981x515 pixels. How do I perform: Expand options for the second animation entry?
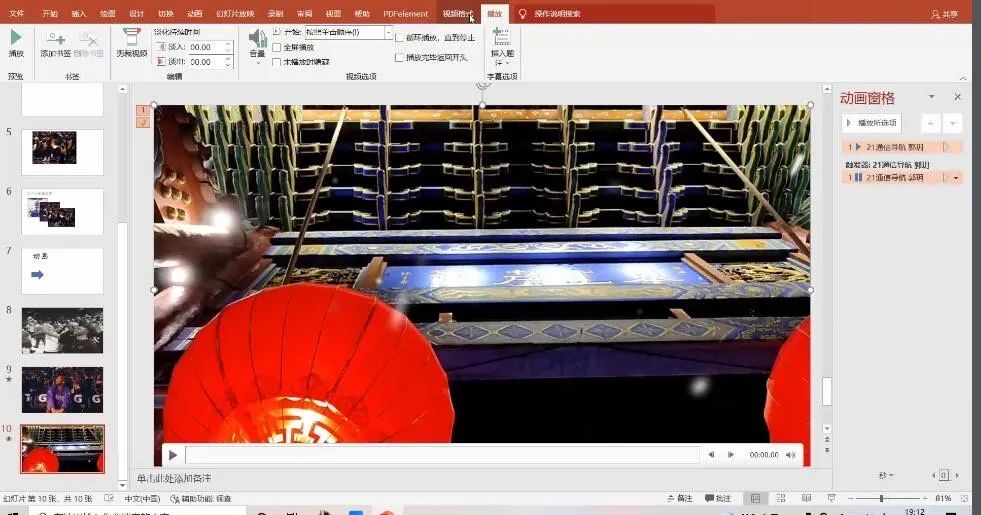tap(956, 178)
